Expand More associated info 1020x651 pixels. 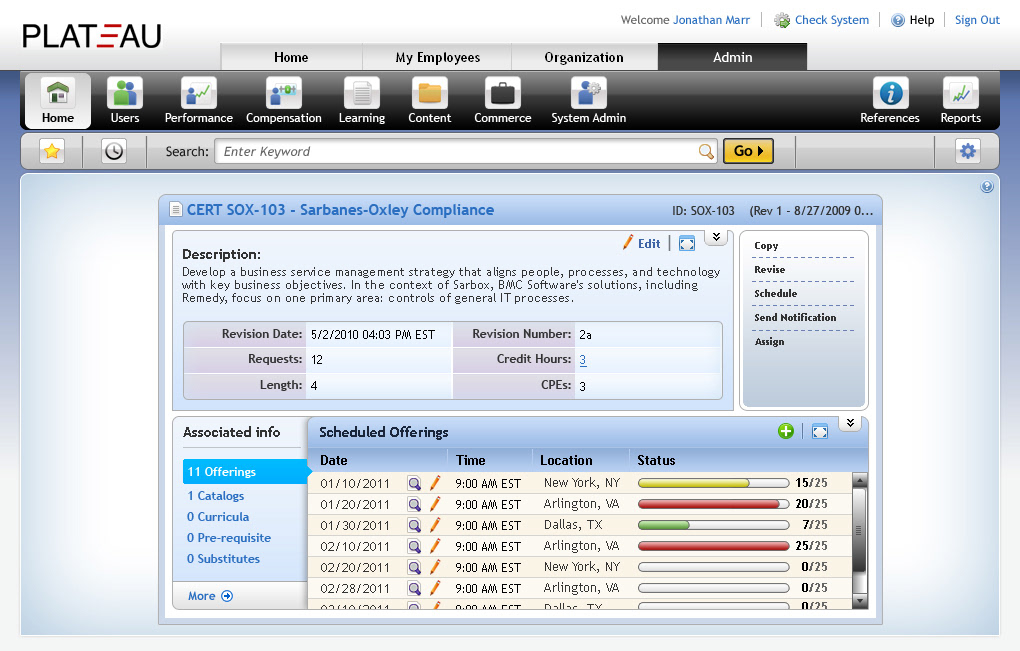coord(210,596)
